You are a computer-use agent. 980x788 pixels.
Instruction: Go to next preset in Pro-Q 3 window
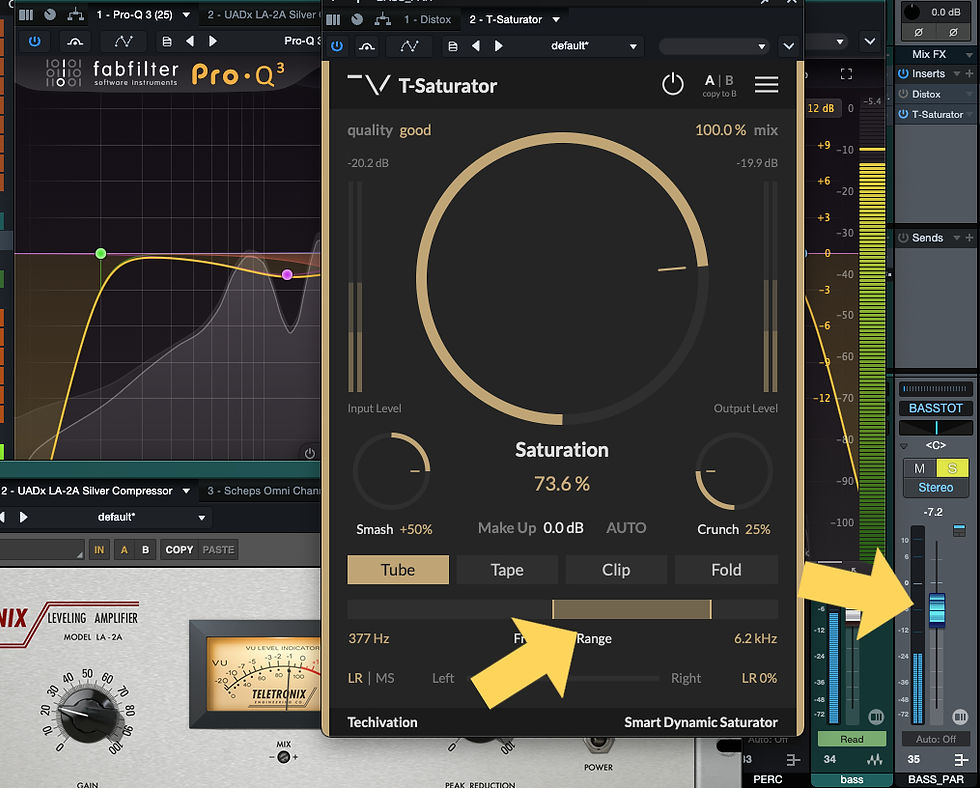(x=212, y=41)
